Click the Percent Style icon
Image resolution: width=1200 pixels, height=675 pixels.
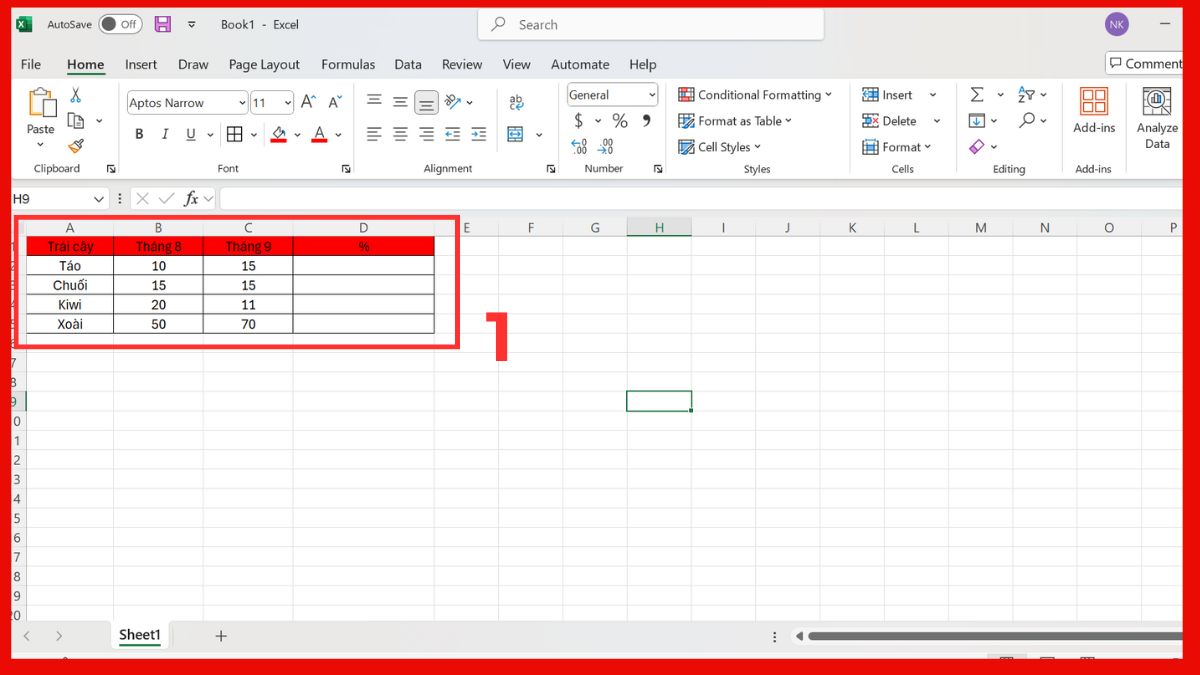pos(620,120)
